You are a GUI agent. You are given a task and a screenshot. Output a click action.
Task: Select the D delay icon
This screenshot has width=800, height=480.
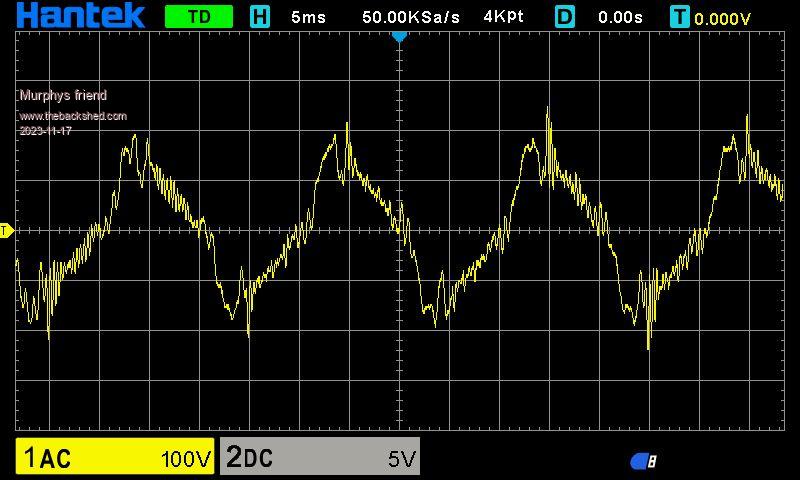pyautogui.click(x=565, y=17)
